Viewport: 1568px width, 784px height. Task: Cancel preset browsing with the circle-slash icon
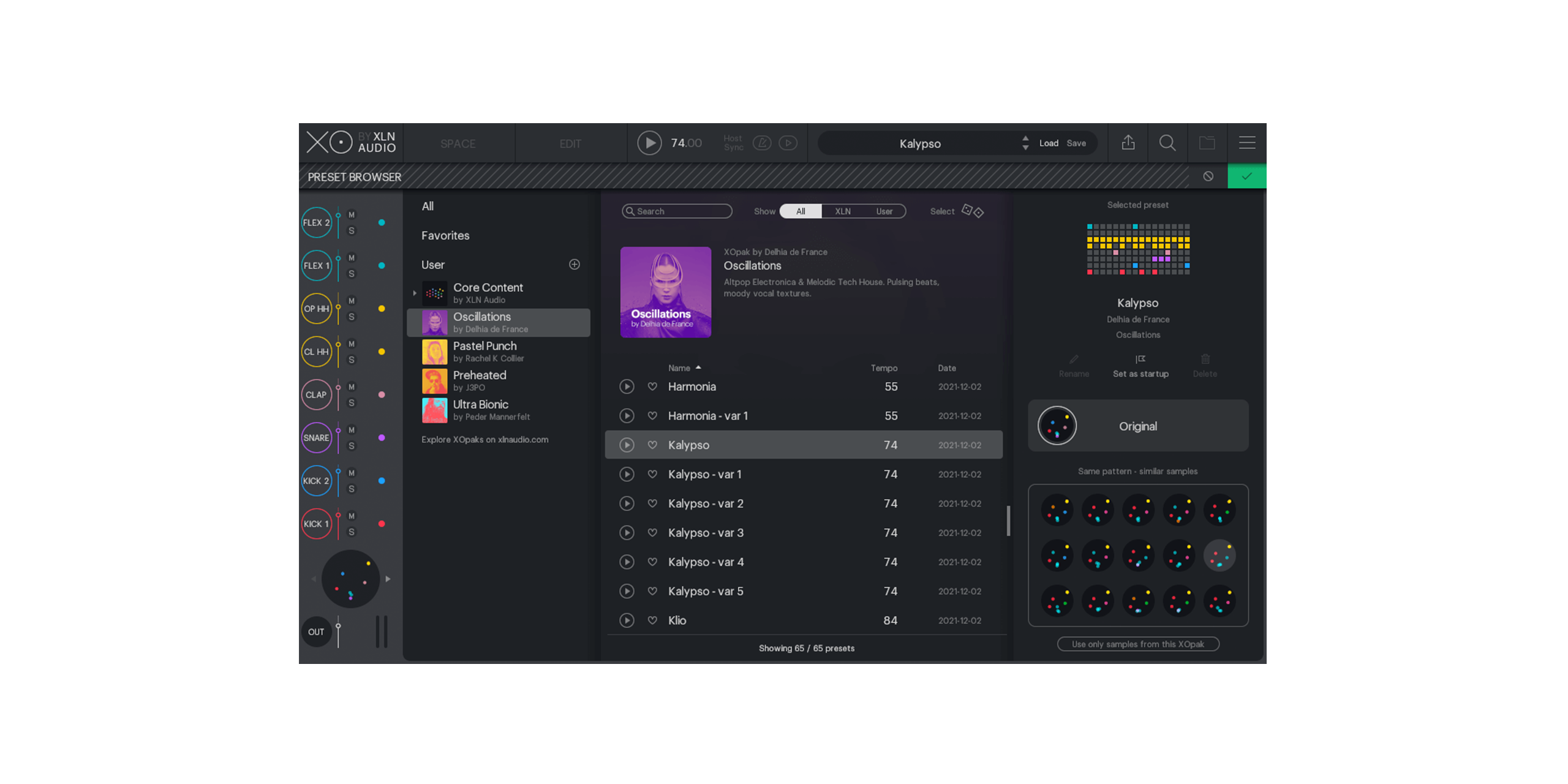[x=1207, y=176]
